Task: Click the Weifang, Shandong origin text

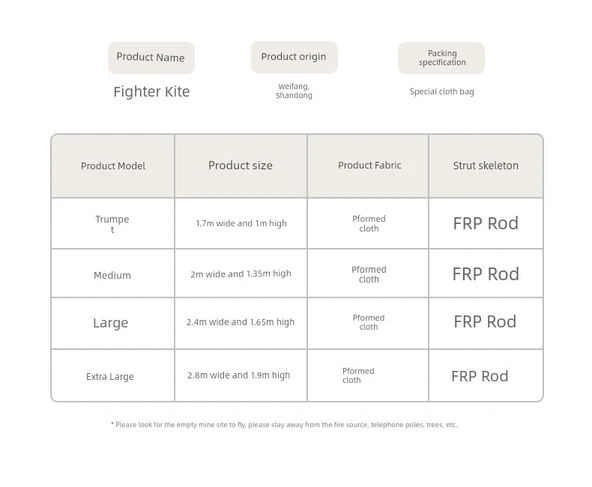Action: [x=294, y=91]
